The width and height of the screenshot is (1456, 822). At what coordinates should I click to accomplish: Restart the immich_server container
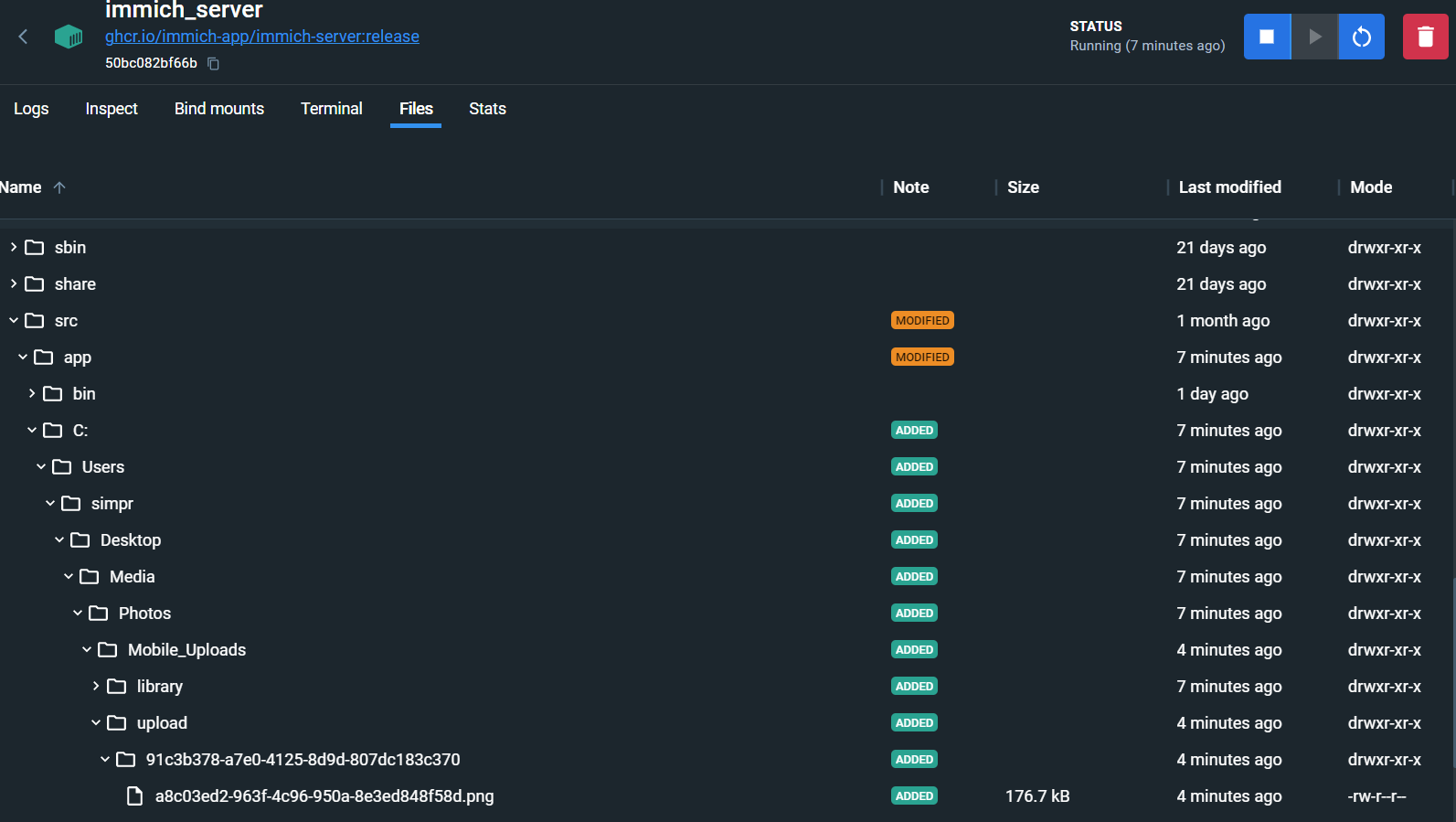(x=1362, y=37)
